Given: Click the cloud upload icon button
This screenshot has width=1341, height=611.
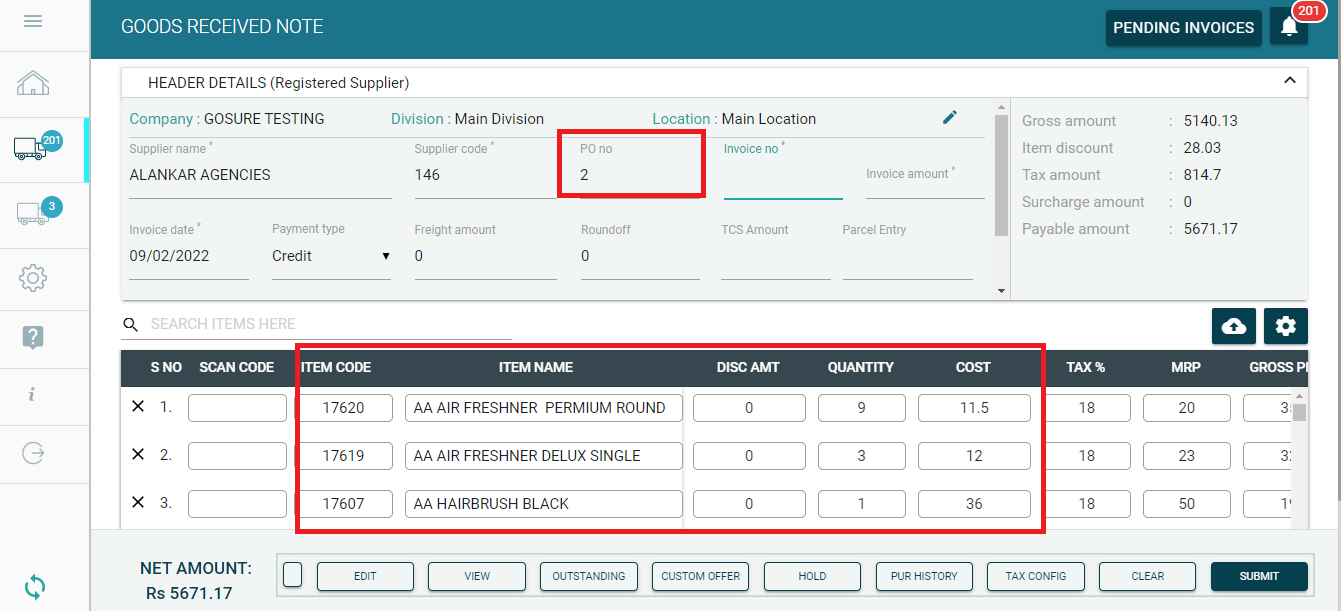Looking at the screenshot, I should (x=1235, y=326).
